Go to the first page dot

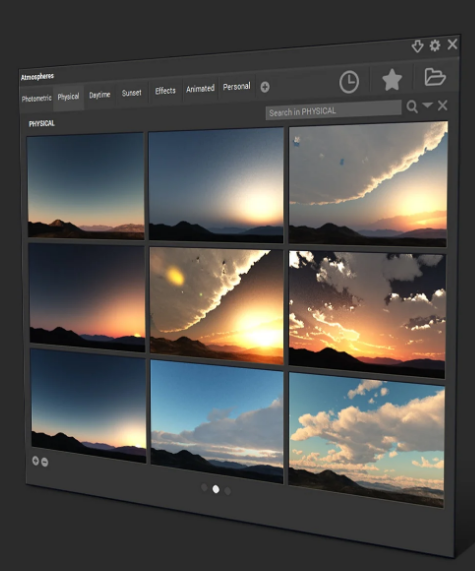(204, 487)
